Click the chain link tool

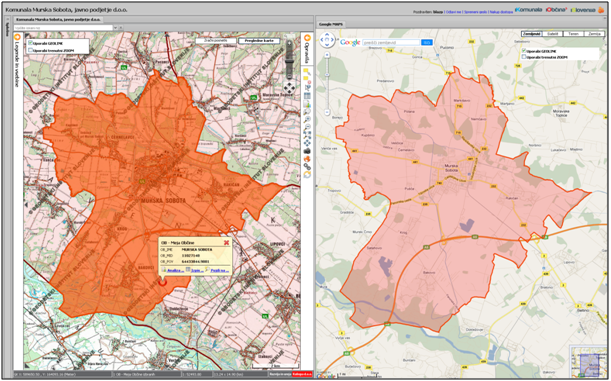pos(307,167)
